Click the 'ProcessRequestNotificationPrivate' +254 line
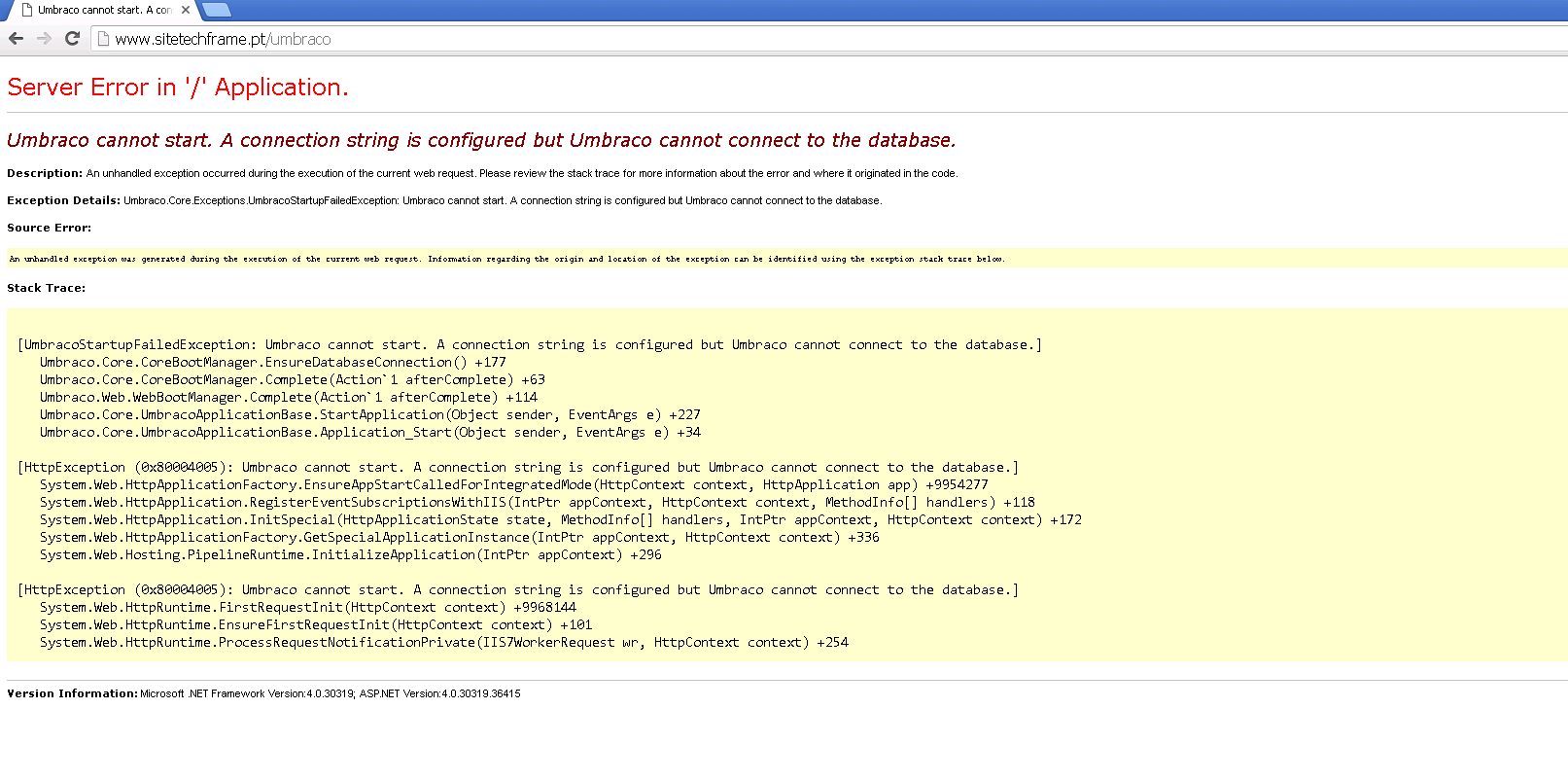Viewport: 1568px width, 780px height. pos(444,643)
